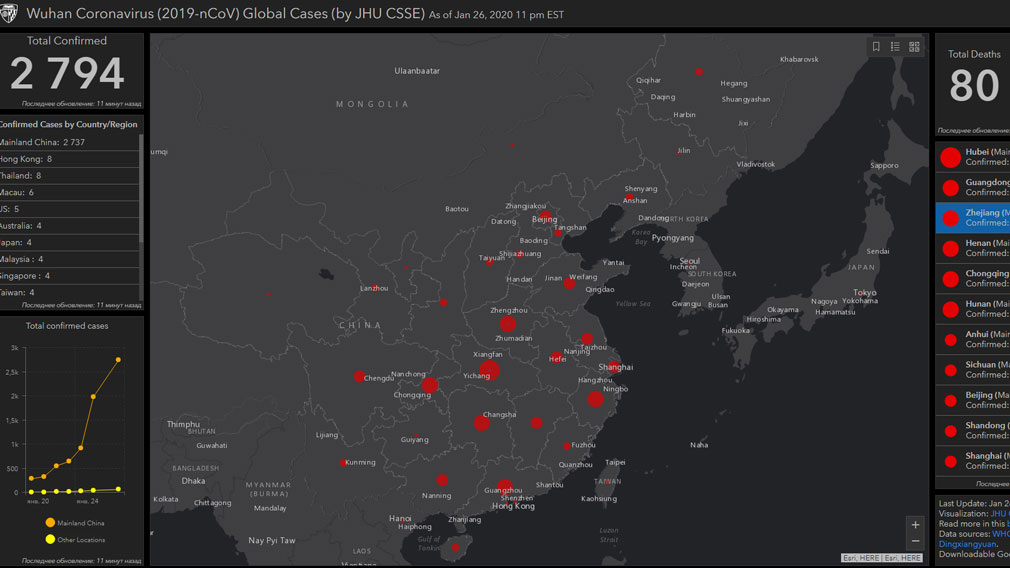The width and height of the screenshot is (1010, 568).
Task: Select 'US: 5' row
Action: coord(69,209)
